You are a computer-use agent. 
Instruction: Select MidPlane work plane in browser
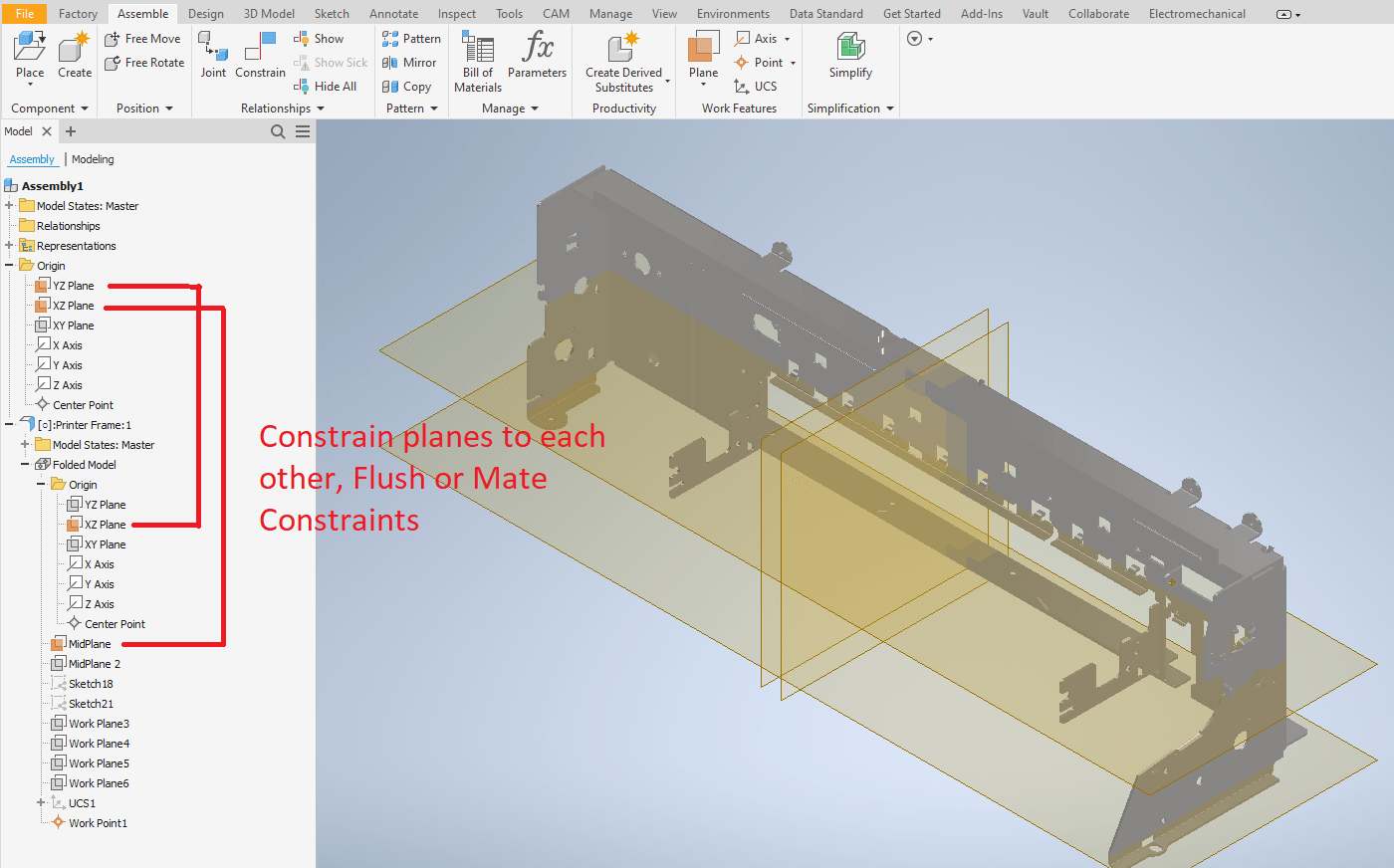click(x=81, y=644)
